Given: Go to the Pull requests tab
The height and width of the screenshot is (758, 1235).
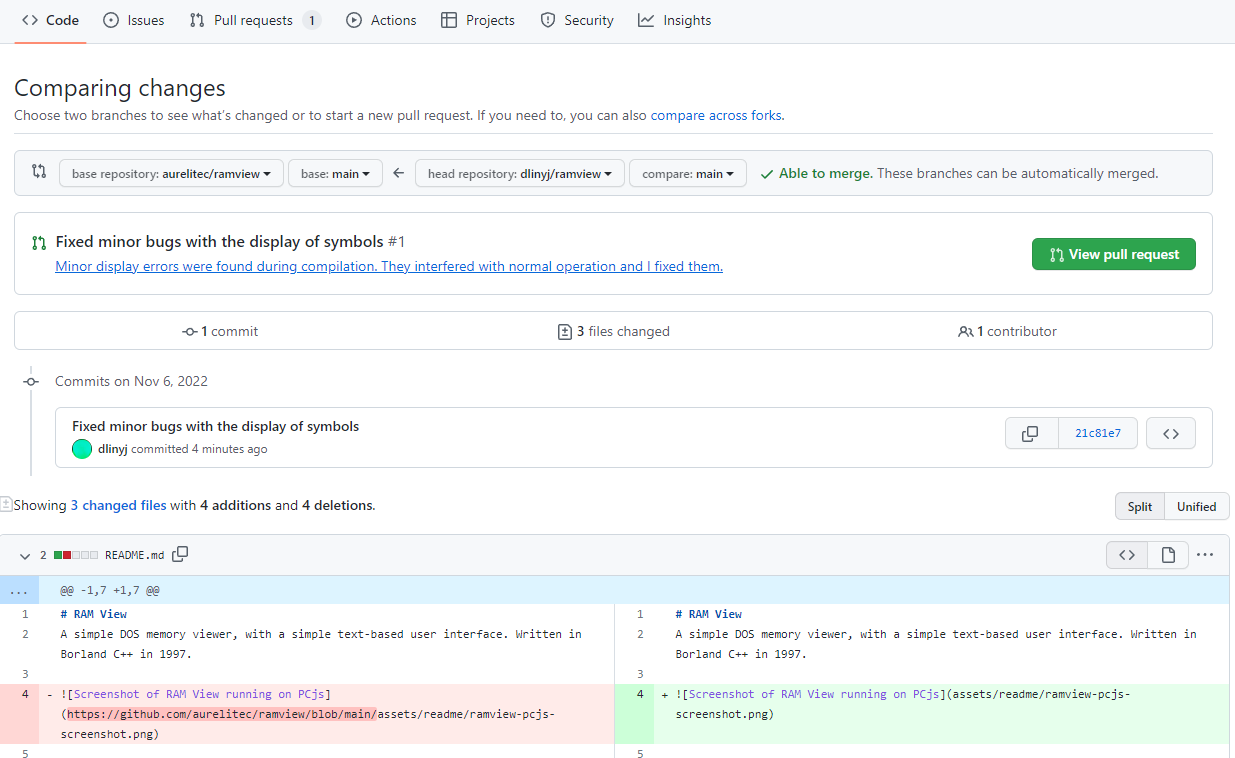Looking at the screenshot, I should tap(254, 20).
